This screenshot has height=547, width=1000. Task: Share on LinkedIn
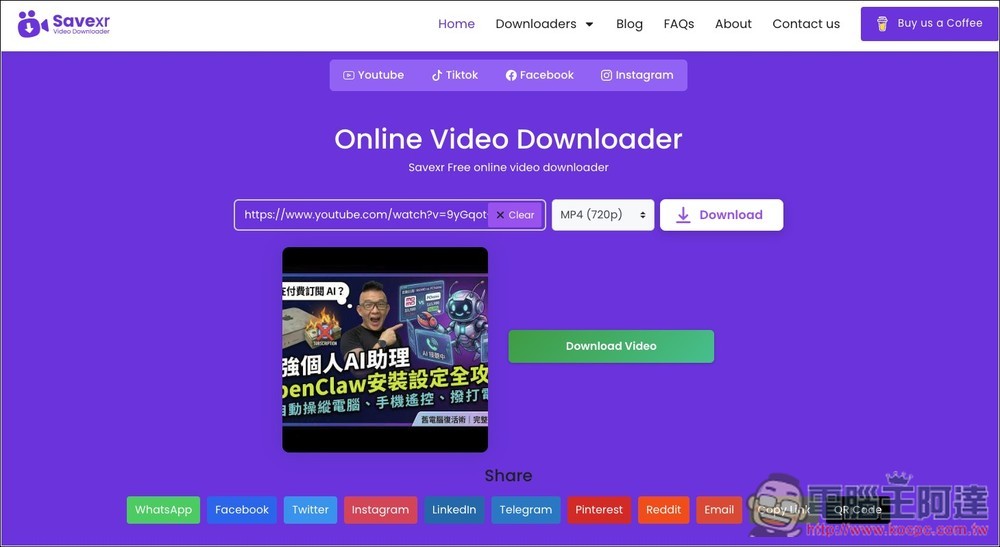454,510
